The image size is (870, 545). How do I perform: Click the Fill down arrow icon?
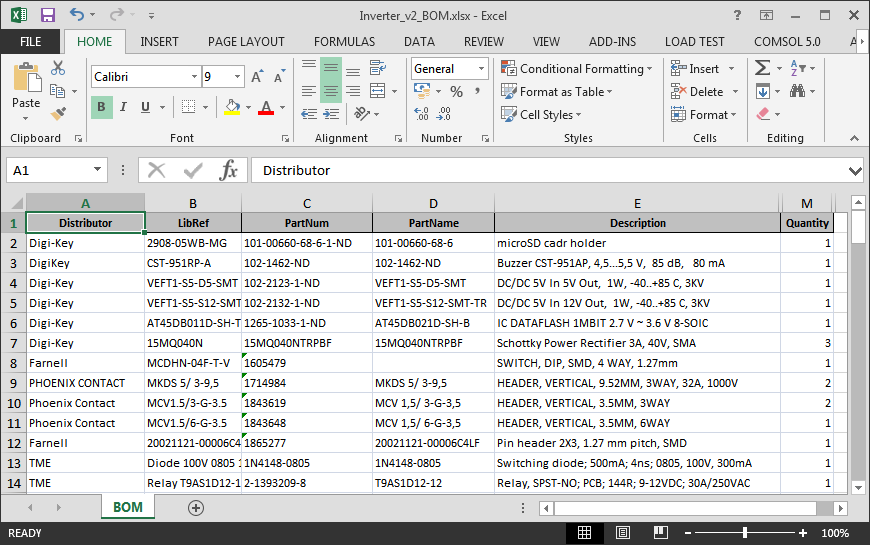tap(763, 91)
